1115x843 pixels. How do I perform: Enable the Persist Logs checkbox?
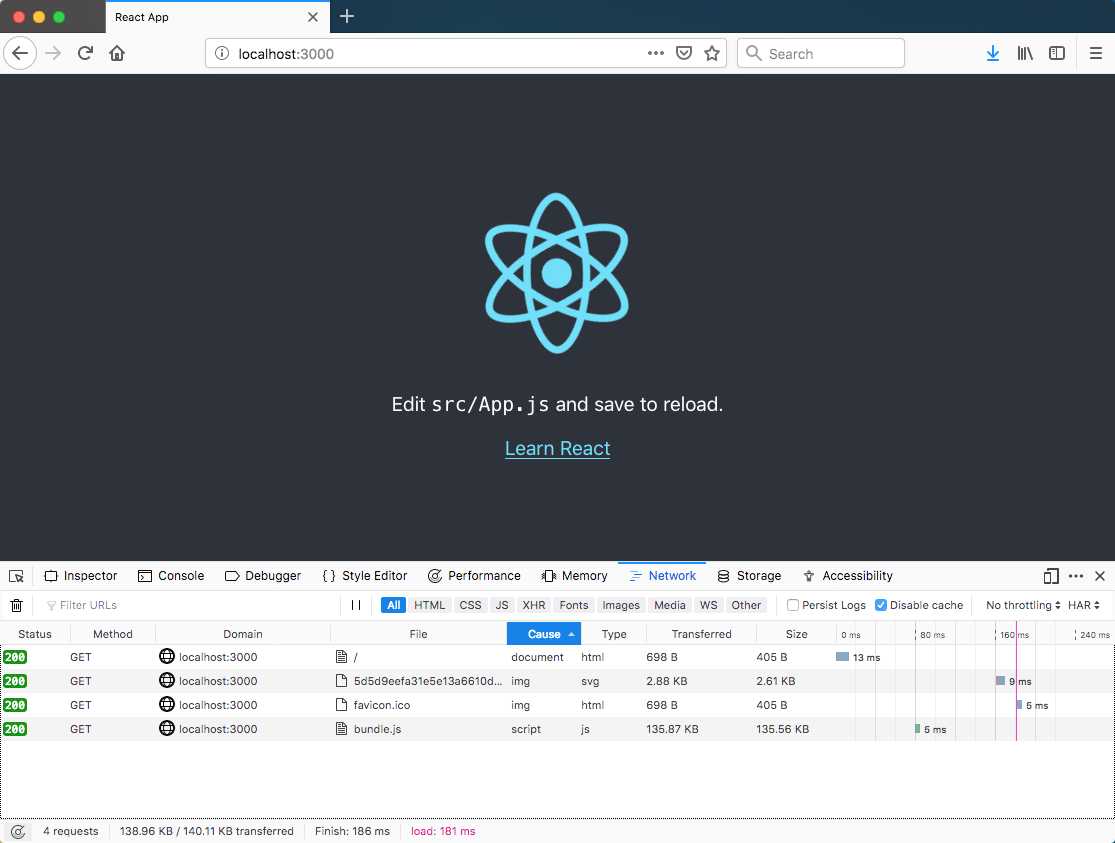tap(793, 605)
